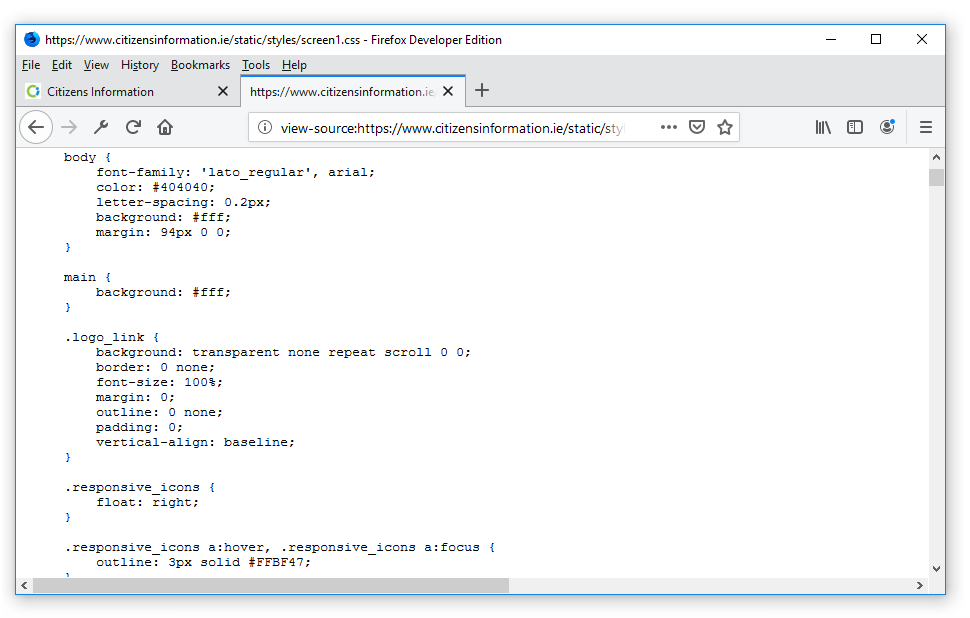Bookmark this page with the star icon
The image size is (970, 618).
tap(725, 127)
